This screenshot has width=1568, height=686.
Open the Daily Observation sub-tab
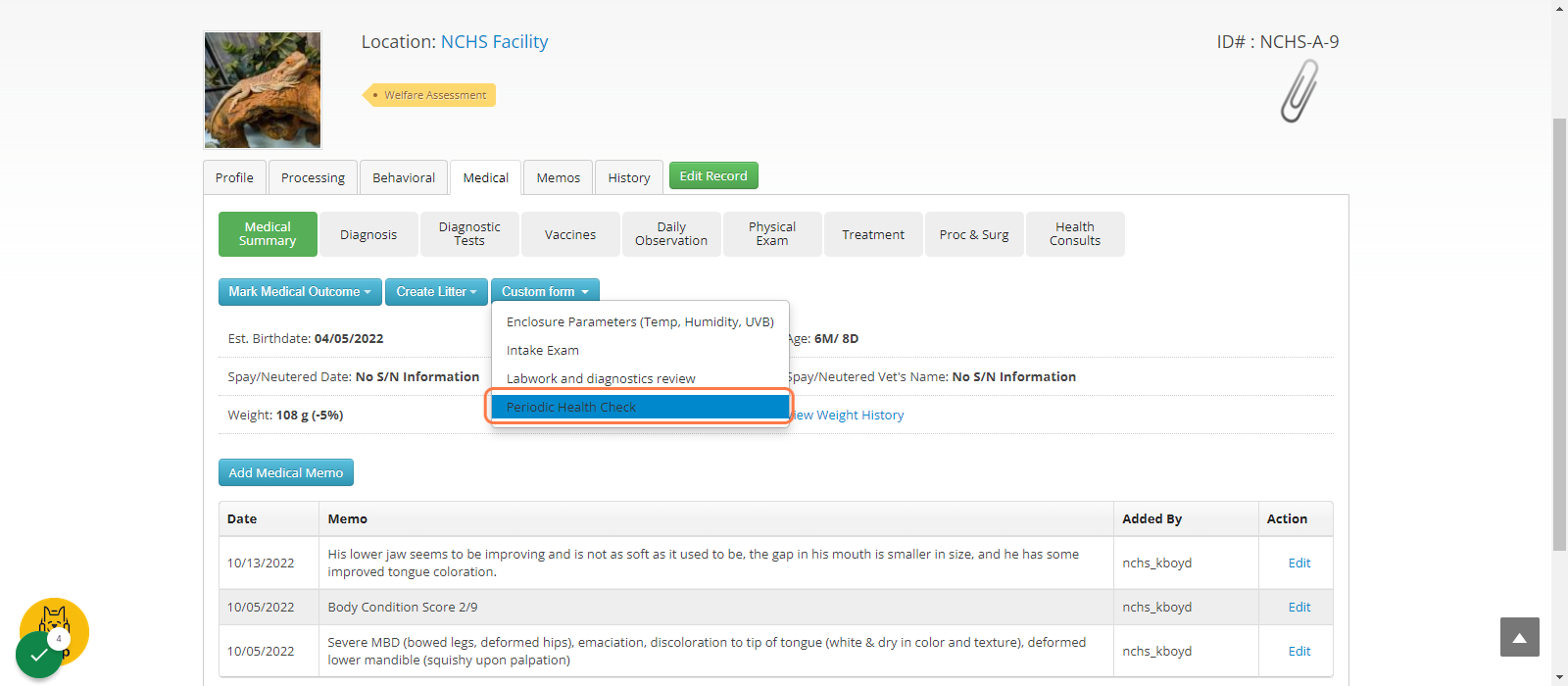pos(671,234)
